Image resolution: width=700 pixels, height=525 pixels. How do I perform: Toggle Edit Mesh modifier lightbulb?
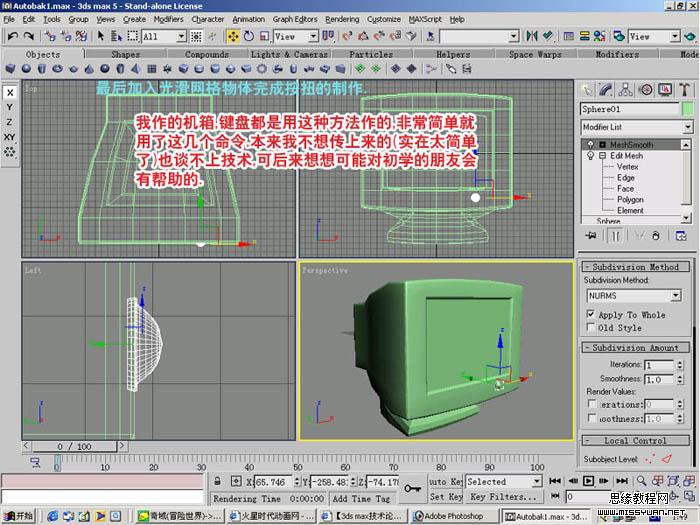[591, 156]
